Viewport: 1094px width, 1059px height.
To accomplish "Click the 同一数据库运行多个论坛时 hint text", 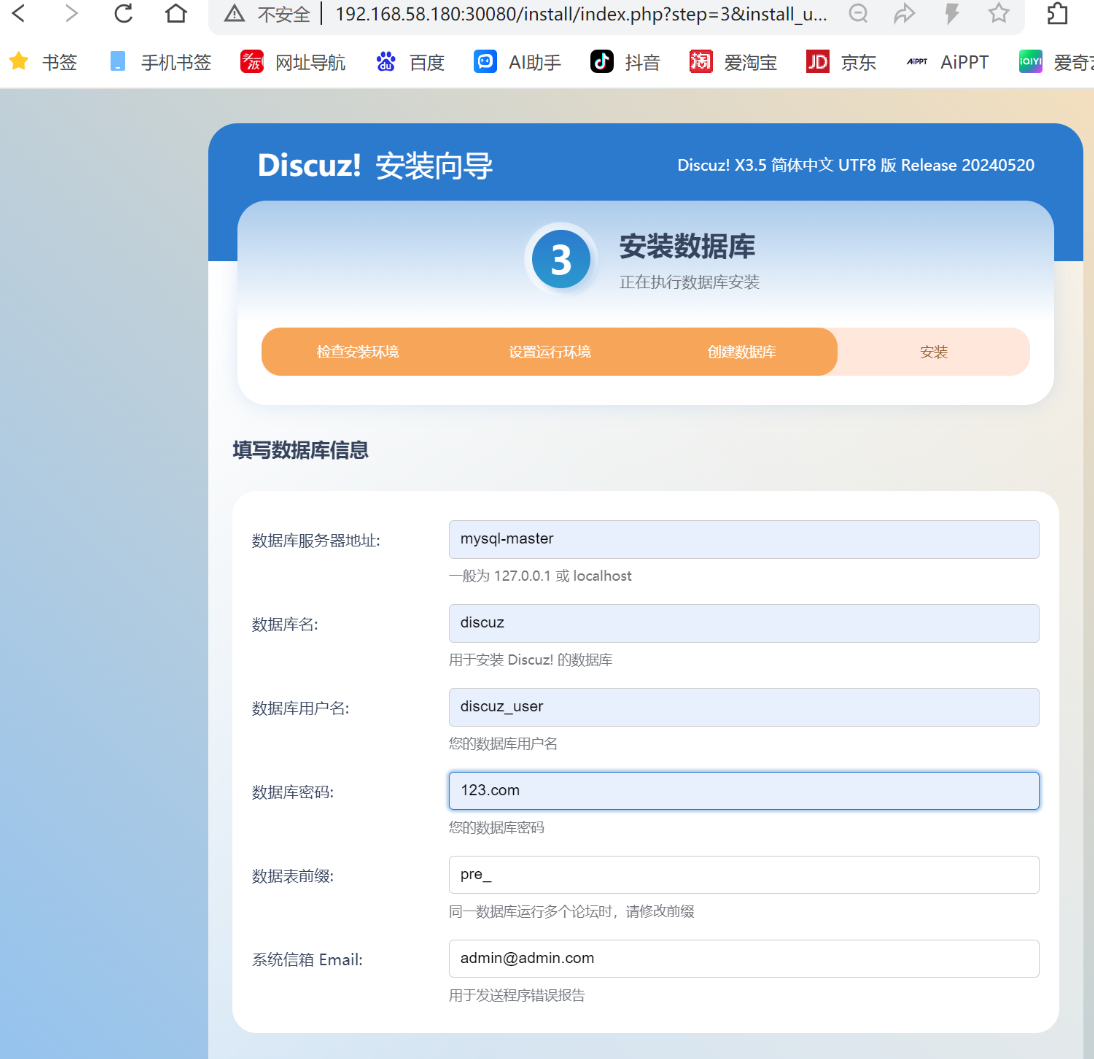I will (x=571, y=911).
